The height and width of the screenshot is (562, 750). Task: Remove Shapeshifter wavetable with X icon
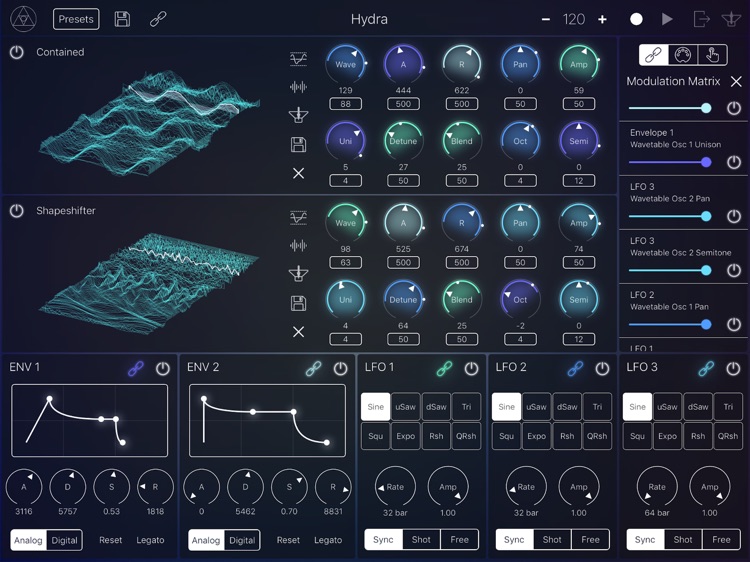298,331
